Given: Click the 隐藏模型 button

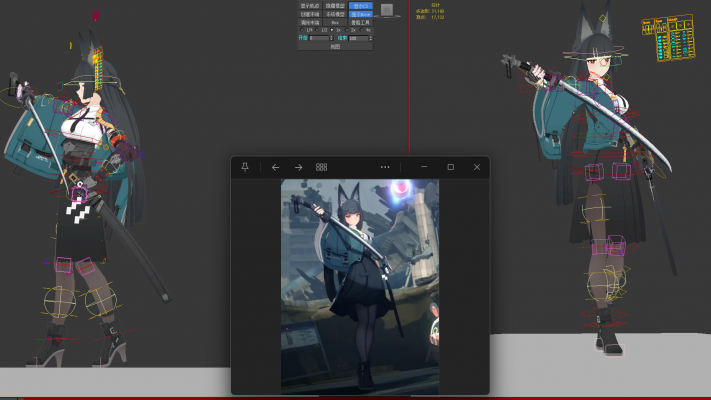Looking at the screenshot, I should click(335, 6).
